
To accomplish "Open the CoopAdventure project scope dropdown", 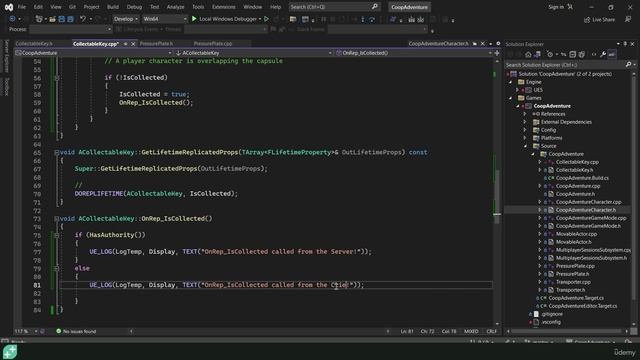I will (x=93, y=53).
